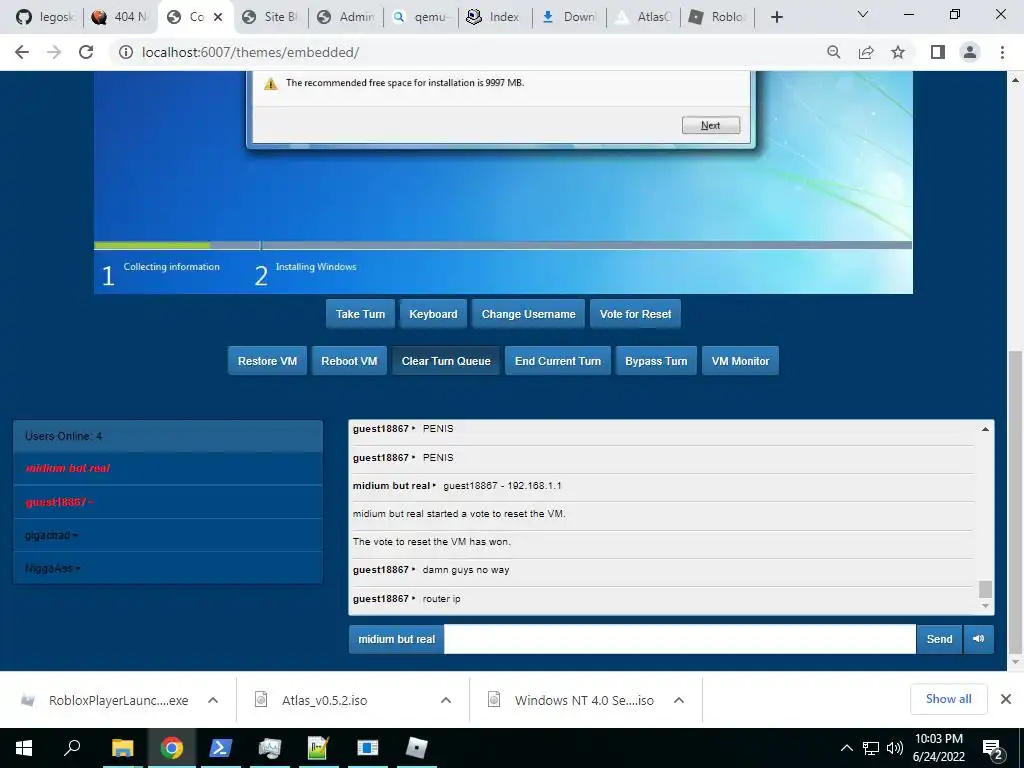Screen dimensions: 1024x768
Task: Close the active Co tab
Action: [218, 17]
